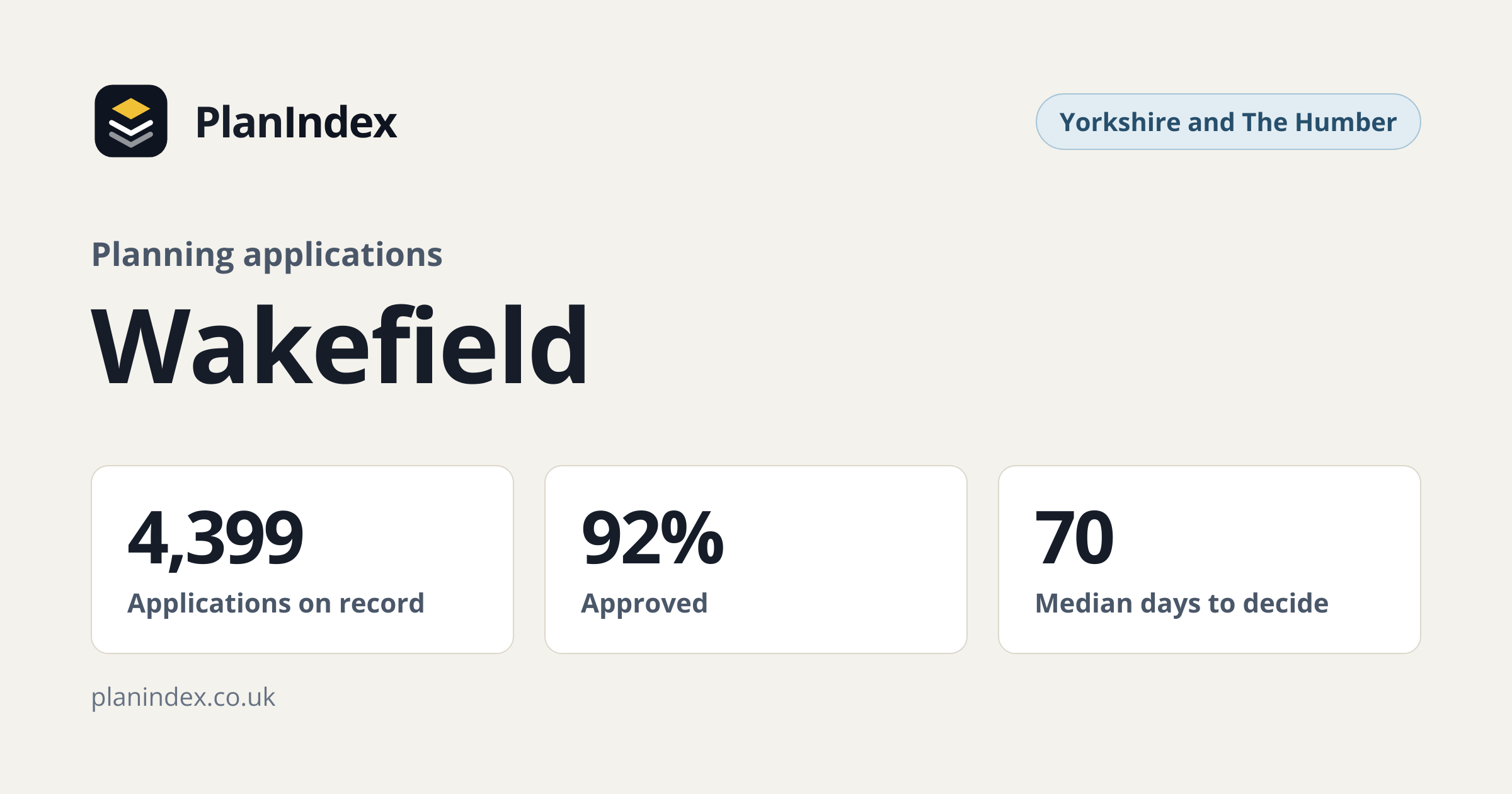Click the 70 median days figure
Viewport: 1512px width, 794px height.
coord(1075,538)
